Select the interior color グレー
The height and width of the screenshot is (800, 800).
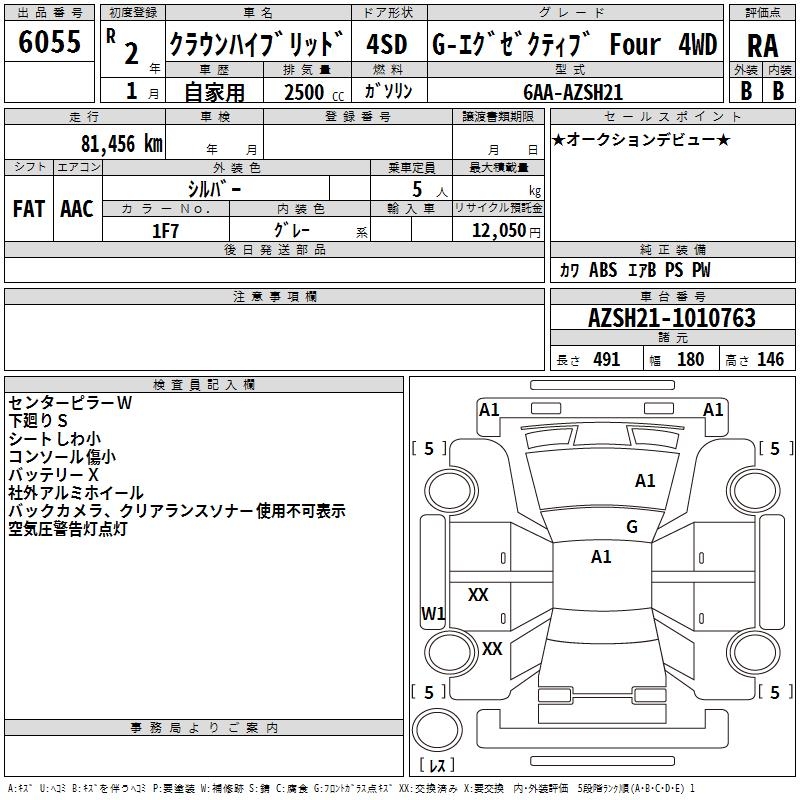(x=291, y=230)
